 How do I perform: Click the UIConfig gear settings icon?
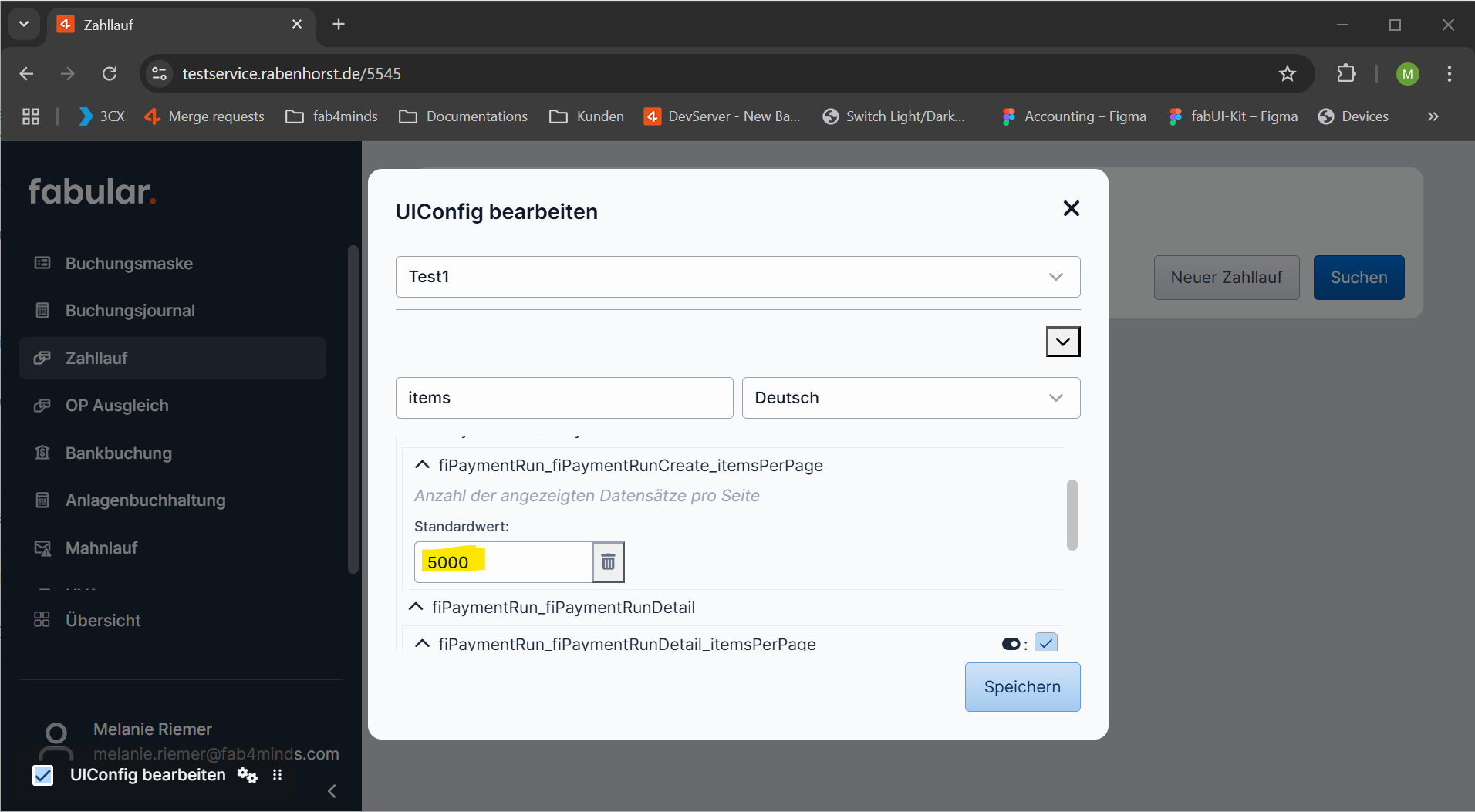click(x=247, y=775)
